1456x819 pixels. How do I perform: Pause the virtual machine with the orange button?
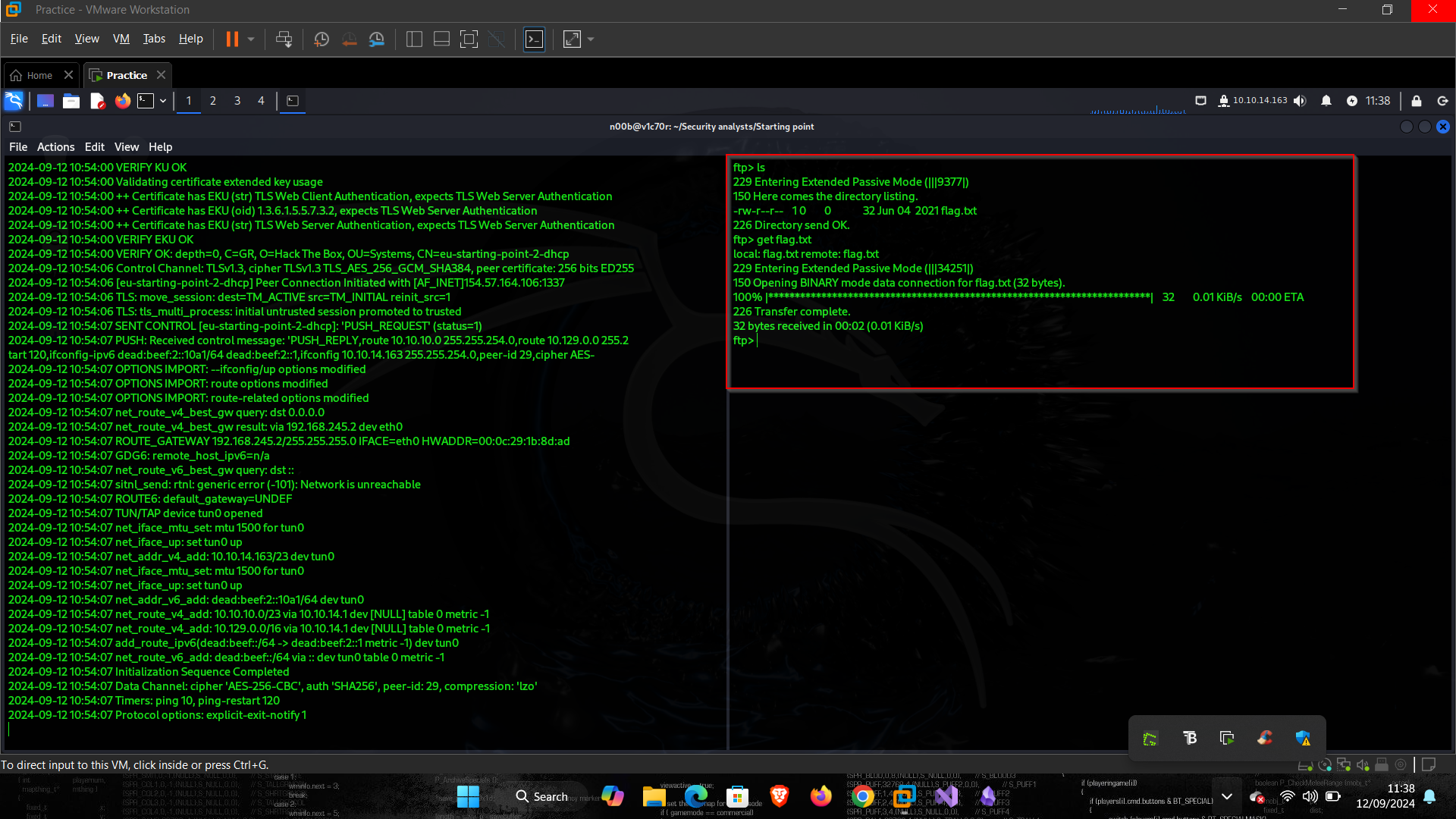[x=232, y=39]
